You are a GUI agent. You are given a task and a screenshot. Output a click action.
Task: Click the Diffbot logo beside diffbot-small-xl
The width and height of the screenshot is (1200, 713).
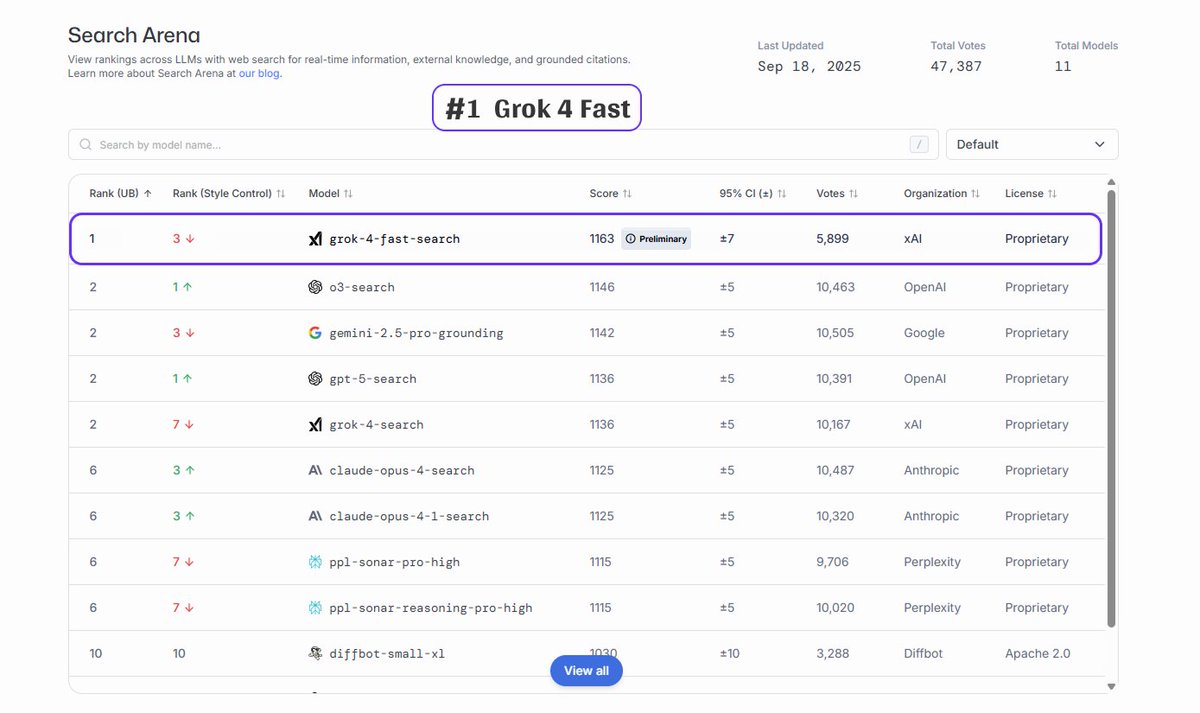pyautogui.click(x=315, y=653)
